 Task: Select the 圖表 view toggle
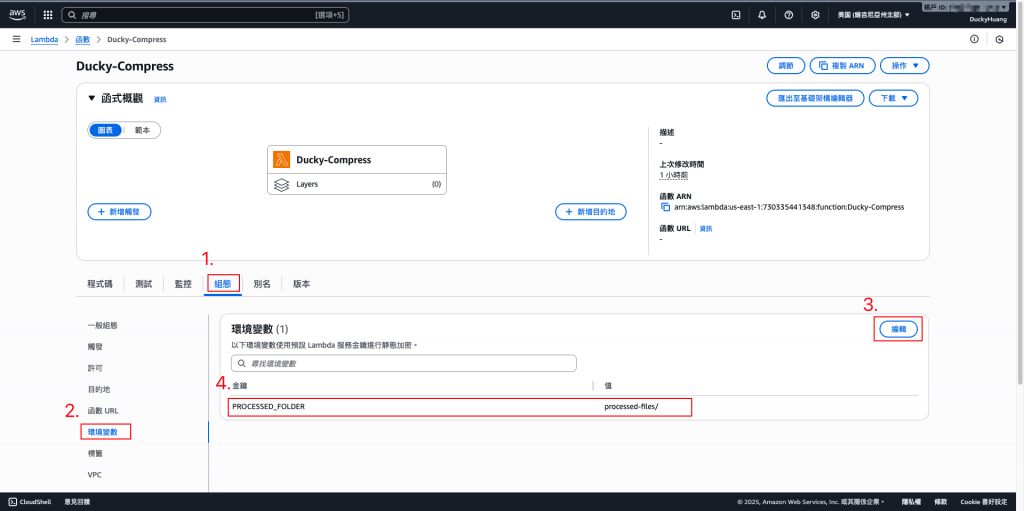click(x=105, y=130)
